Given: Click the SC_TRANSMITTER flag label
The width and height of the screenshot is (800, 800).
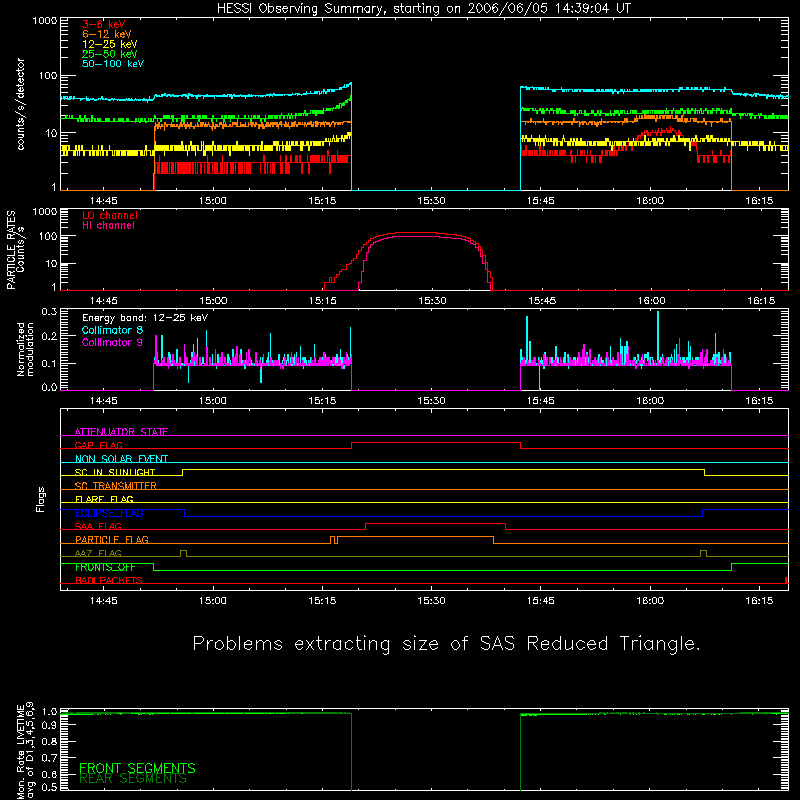Looking at the screenshot, I should tap(115, 486).
